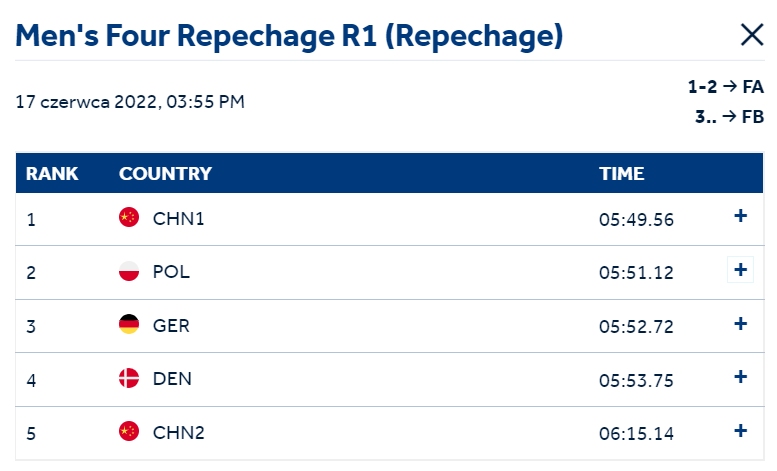Click the POL country label
Screen dimensions: 777x471
pyautogui.click(x=171, y=272)
